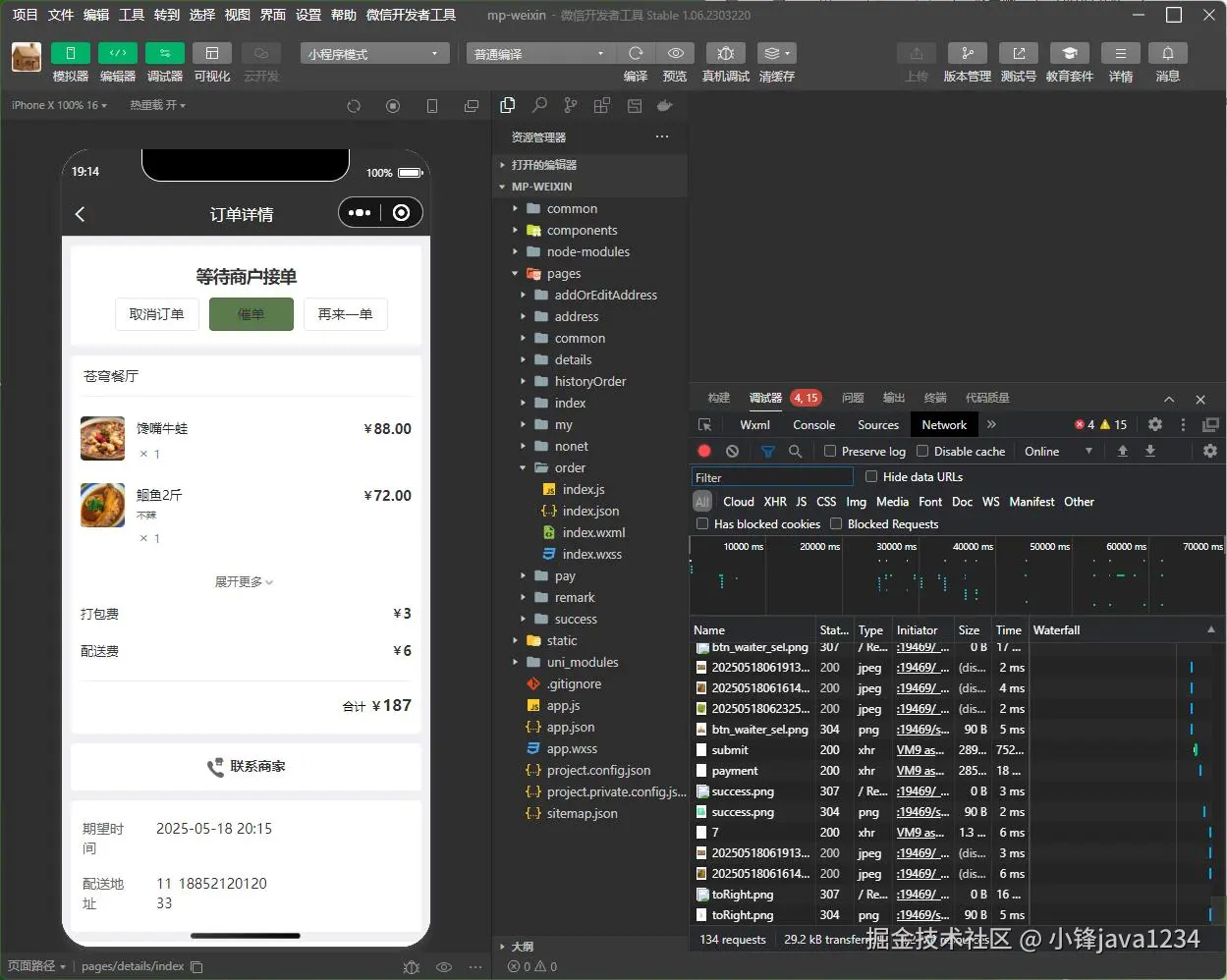Enable the Preserve log checkbox
This screenshot has width=1227, height=980.
click(830, 451)
